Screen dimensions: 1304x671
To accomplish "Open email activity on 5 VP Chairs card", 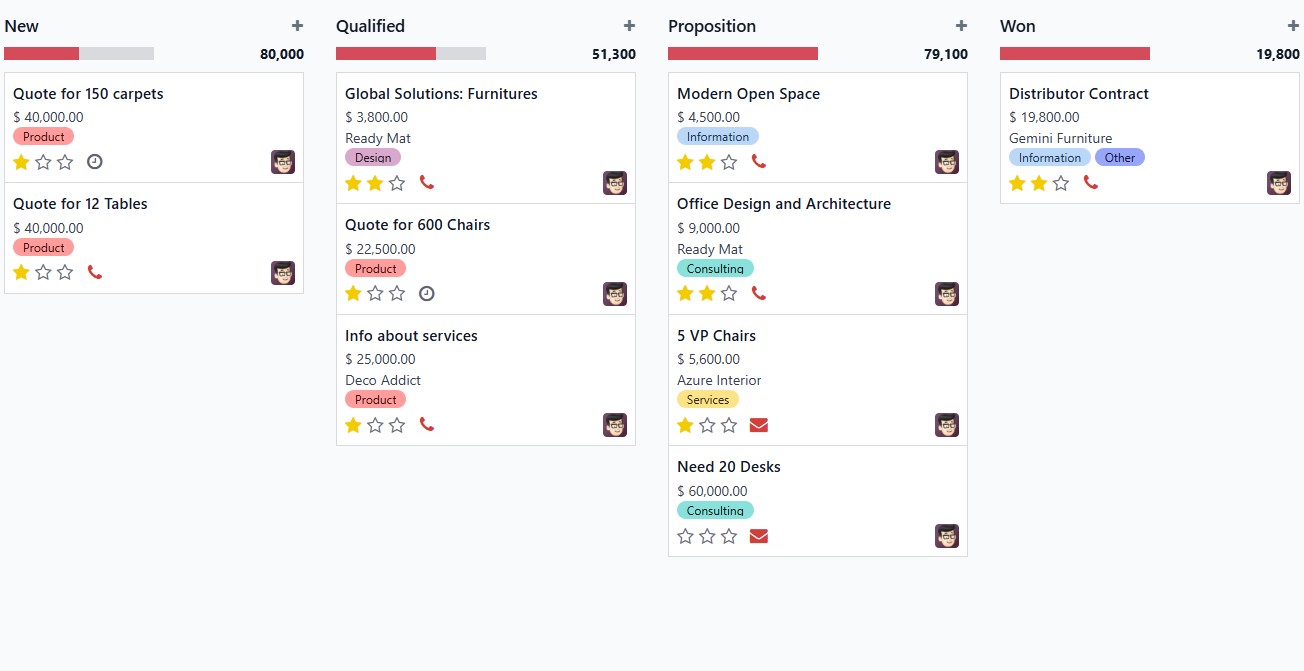I will 759,425.
